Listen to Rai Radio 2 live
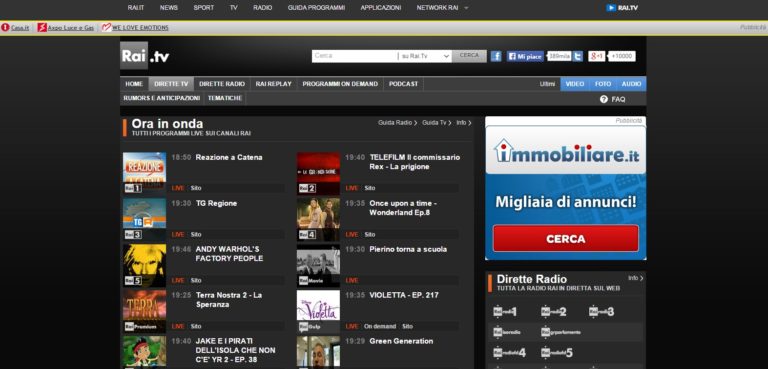This screenshot has height=369, width=768. point(553,312)
